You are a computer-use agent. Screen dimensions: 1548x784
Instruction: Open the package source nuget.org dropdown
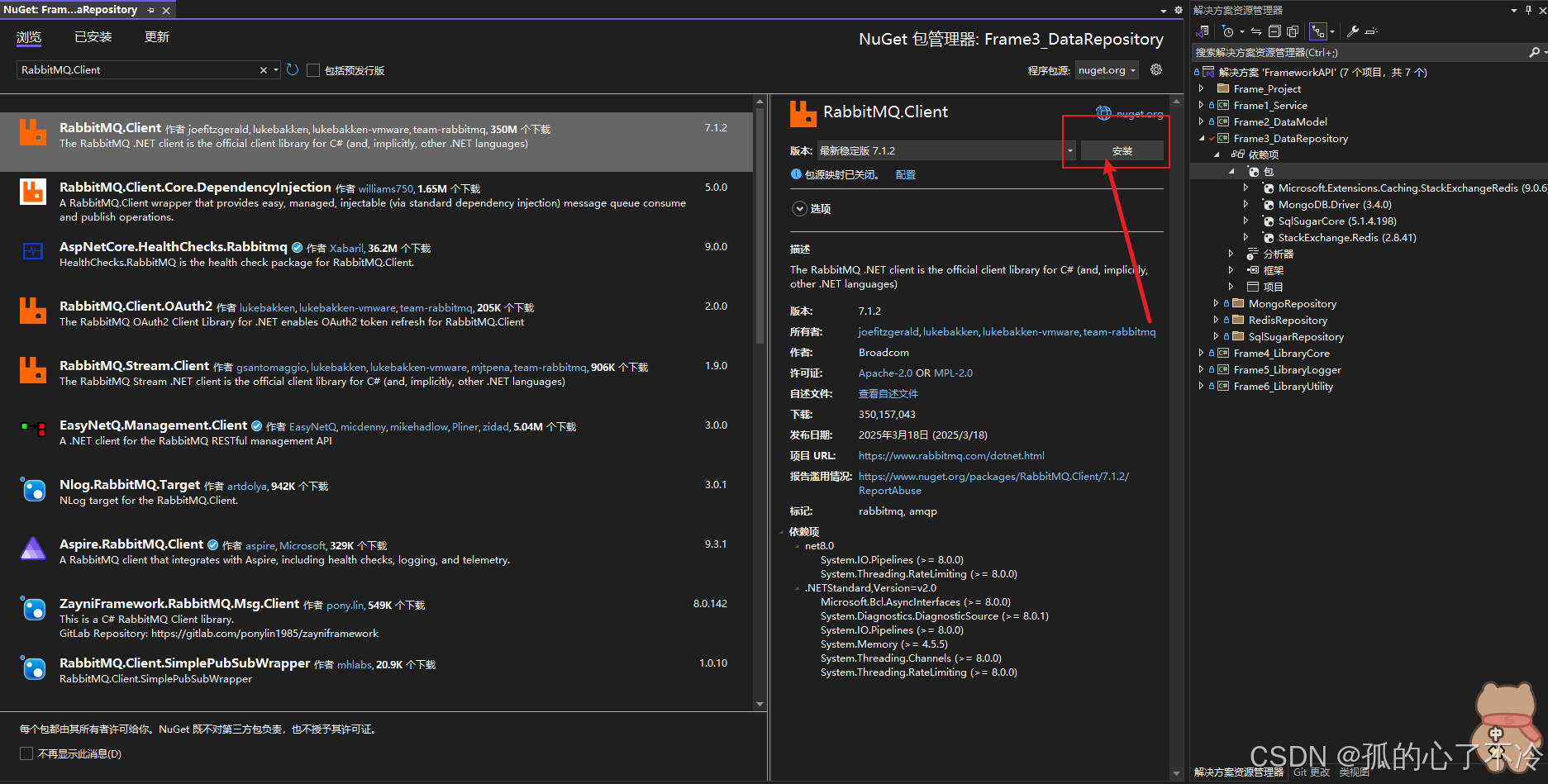coord(1107,70)
